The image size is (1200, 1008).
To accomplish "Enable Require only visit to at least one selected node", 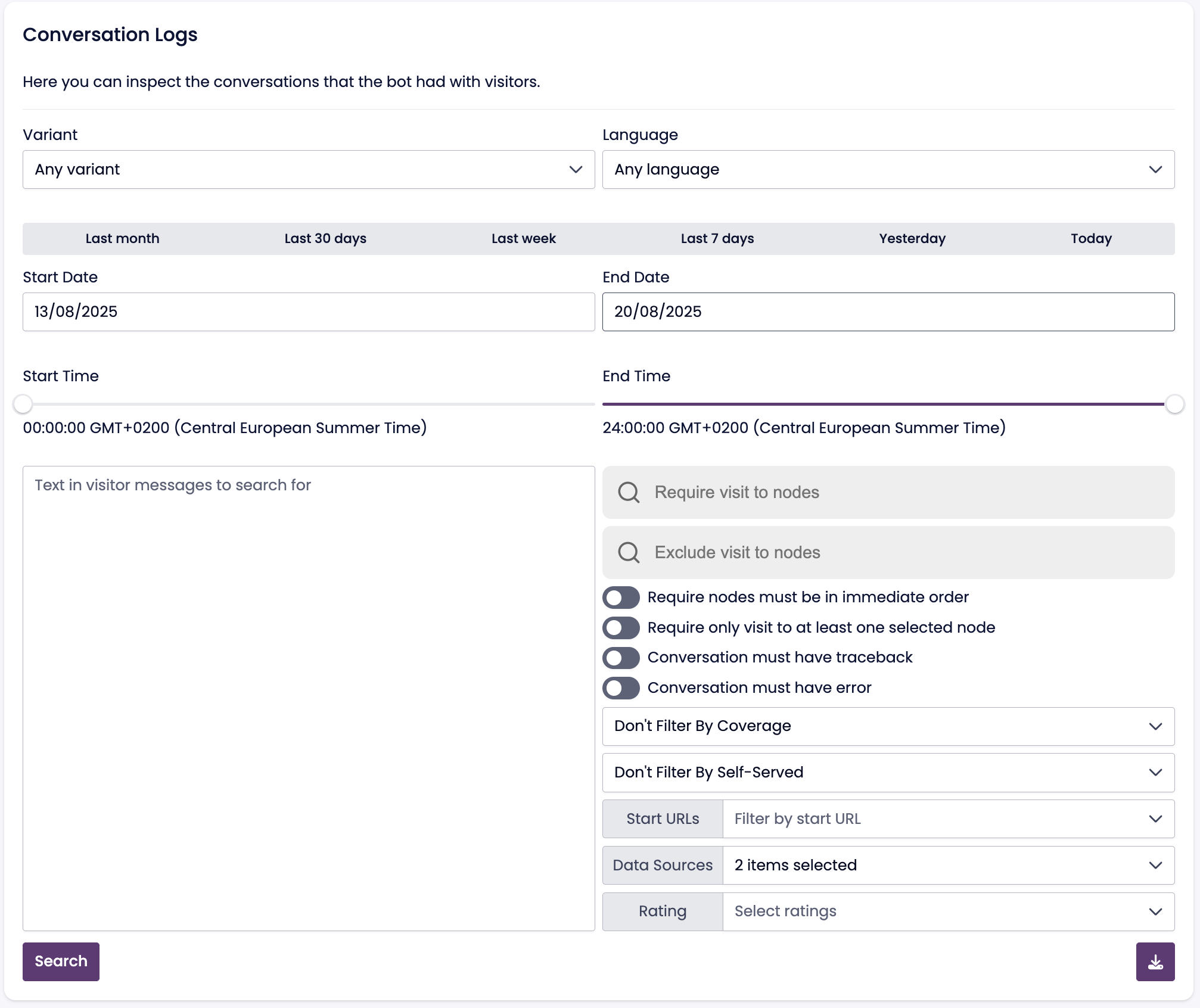I will (x=621, y=627).
